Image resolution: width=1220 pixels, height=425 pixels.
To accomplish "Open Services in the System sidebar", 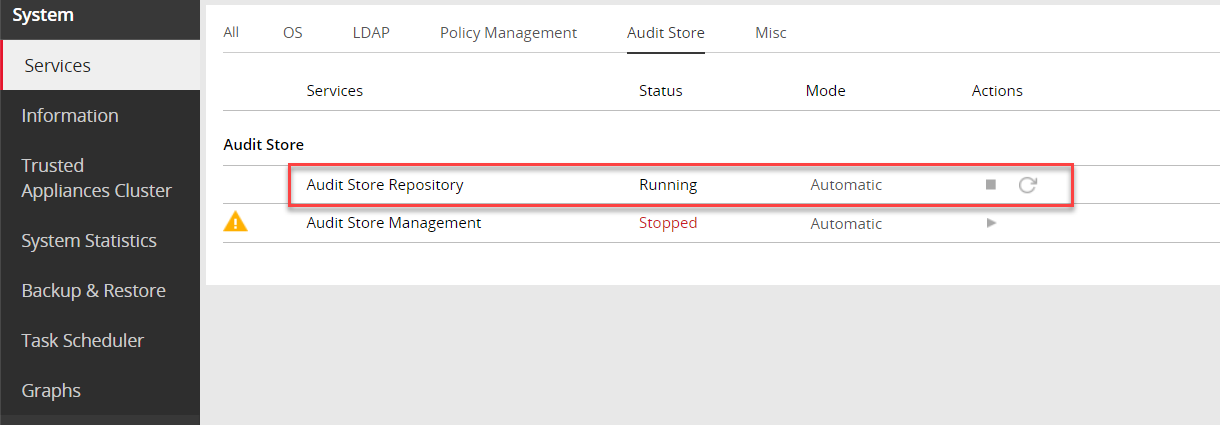I will tap(100, 65).
